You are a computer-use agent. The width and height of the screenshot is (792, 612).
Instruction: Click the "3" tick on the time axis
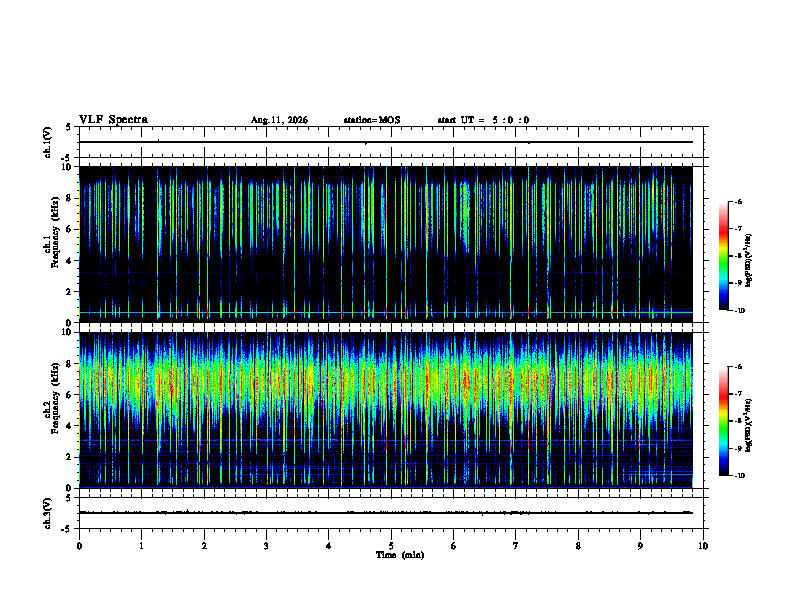(266, 546)
